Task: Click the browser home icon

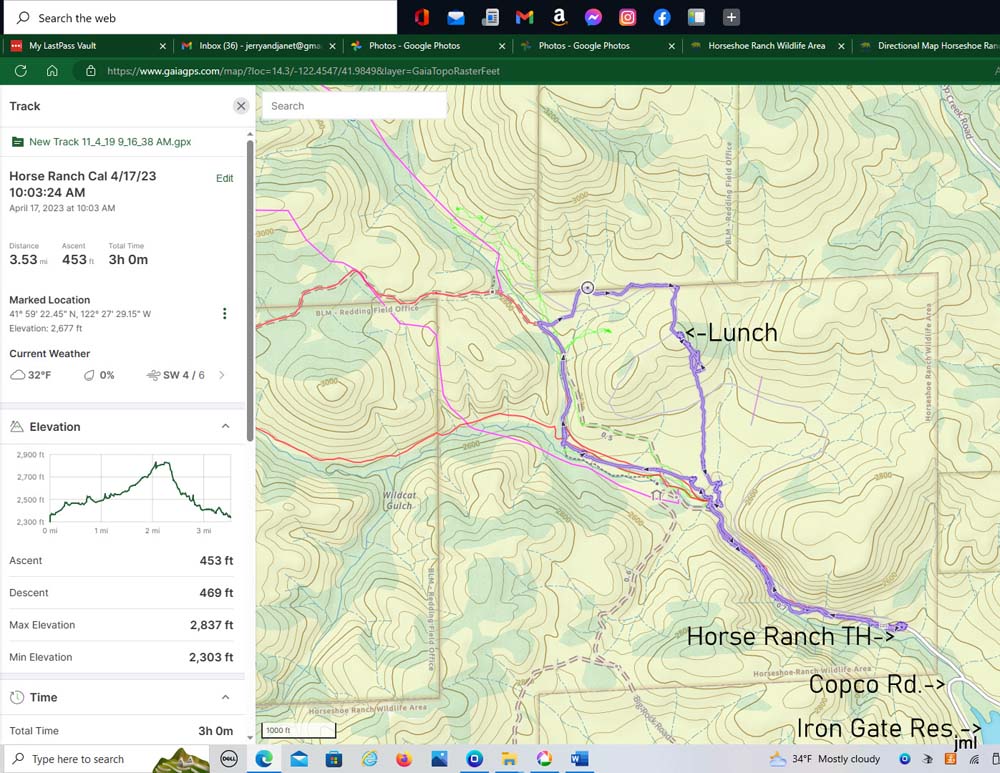Action: [x=52, y=71]
